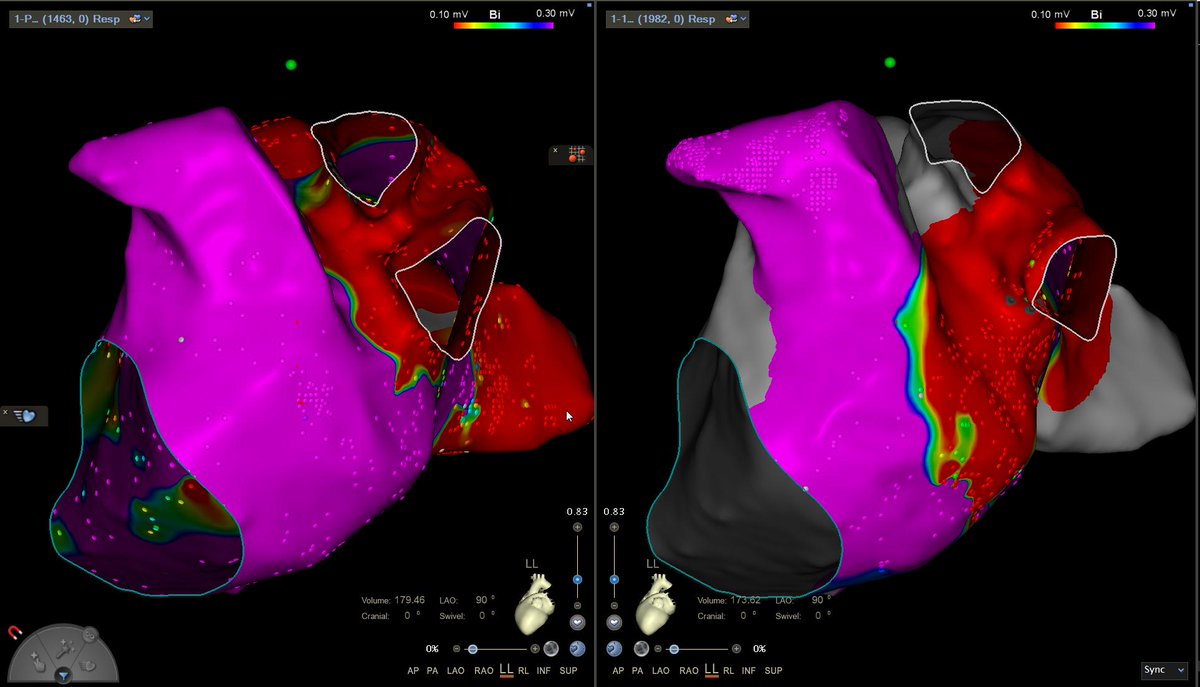This screenshot has width=1200, height=687.
Task: Switch right map to RL view
Action: coord(729,671)
